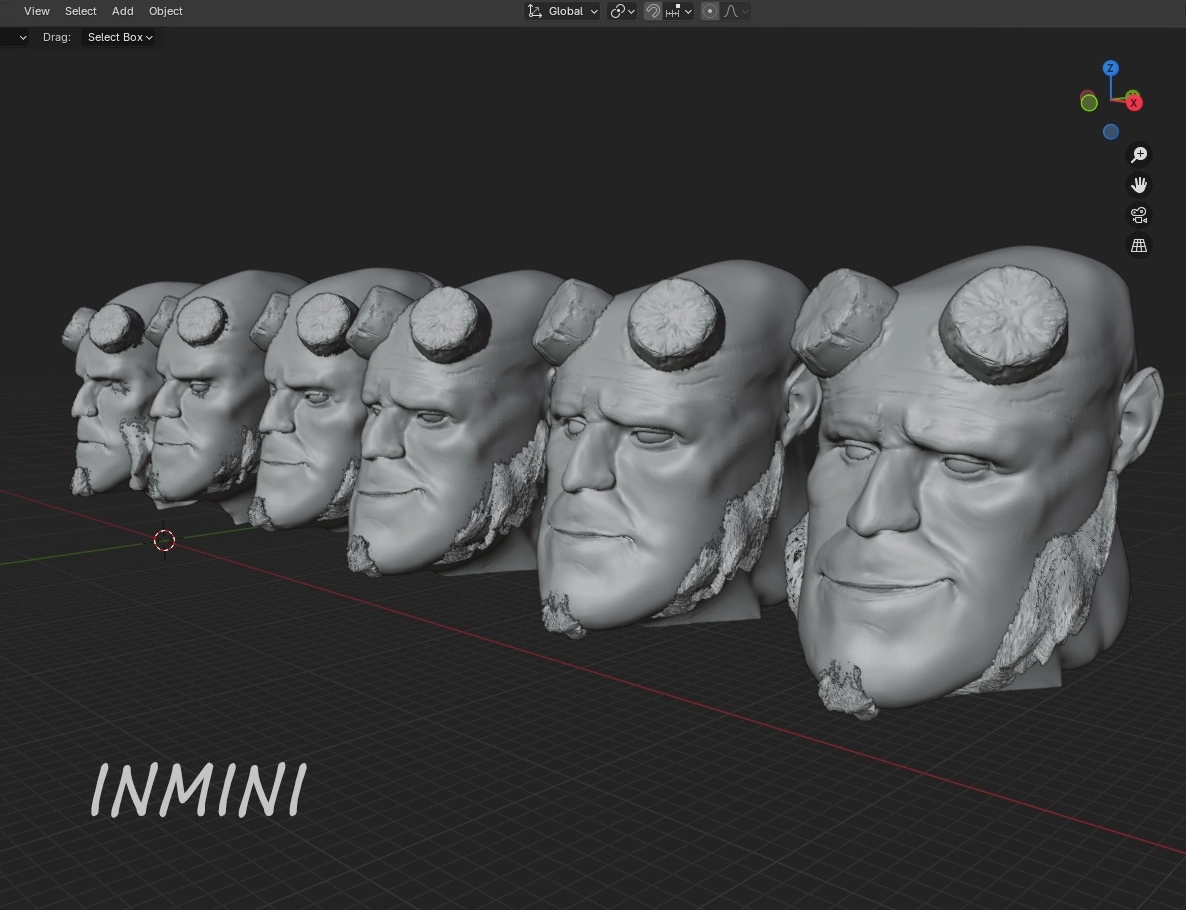This screenshot has width=1186, height=910.
Task: Click the Z axis on the navigation gizmo
Action: click(x=1110, y=68)
